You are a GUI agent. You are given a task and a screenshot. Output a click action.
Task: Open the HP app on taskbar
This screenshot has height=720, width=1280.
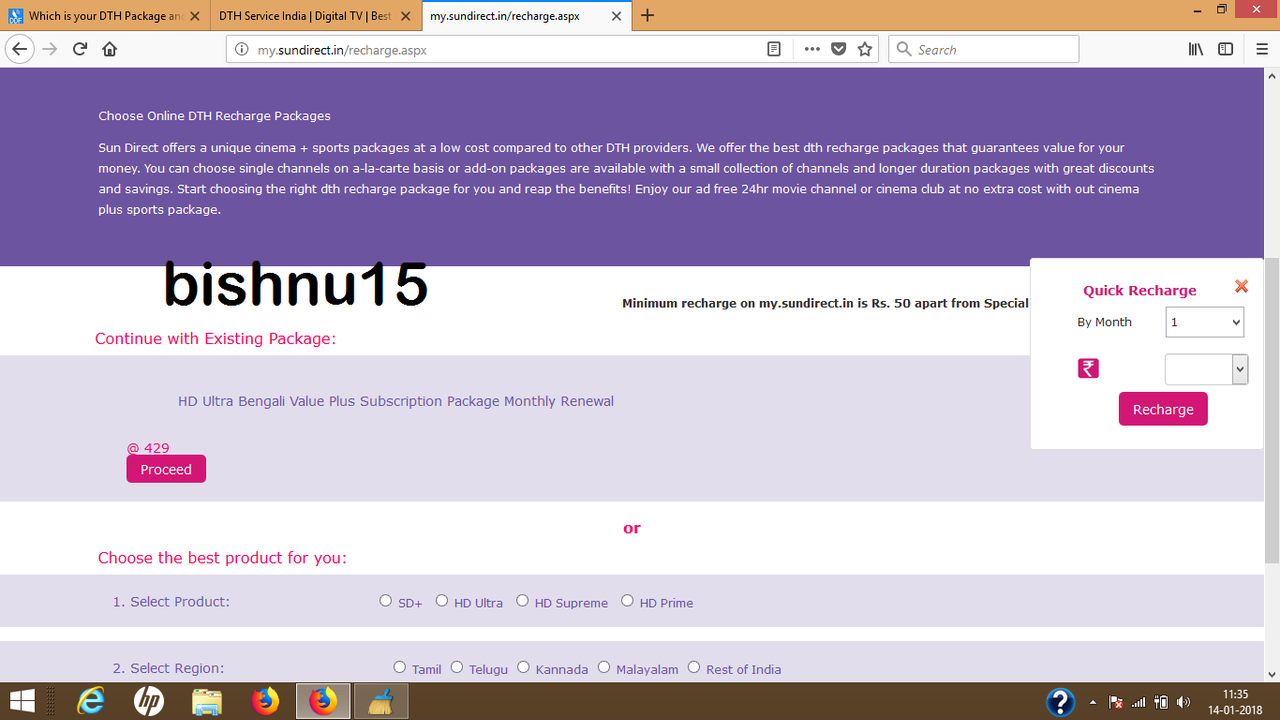(149, 701)
